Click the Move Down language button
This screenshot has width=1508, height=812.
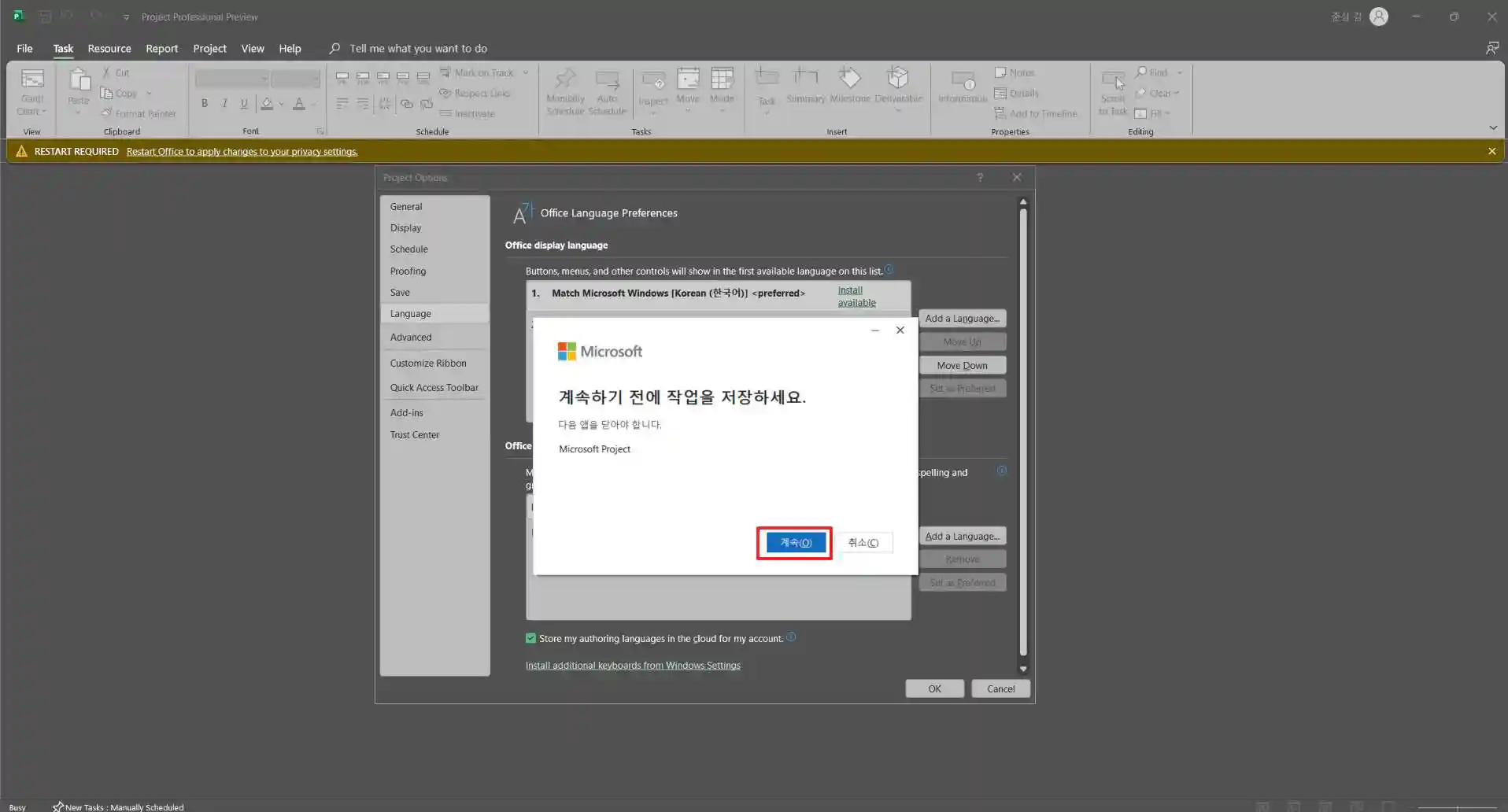962,365
